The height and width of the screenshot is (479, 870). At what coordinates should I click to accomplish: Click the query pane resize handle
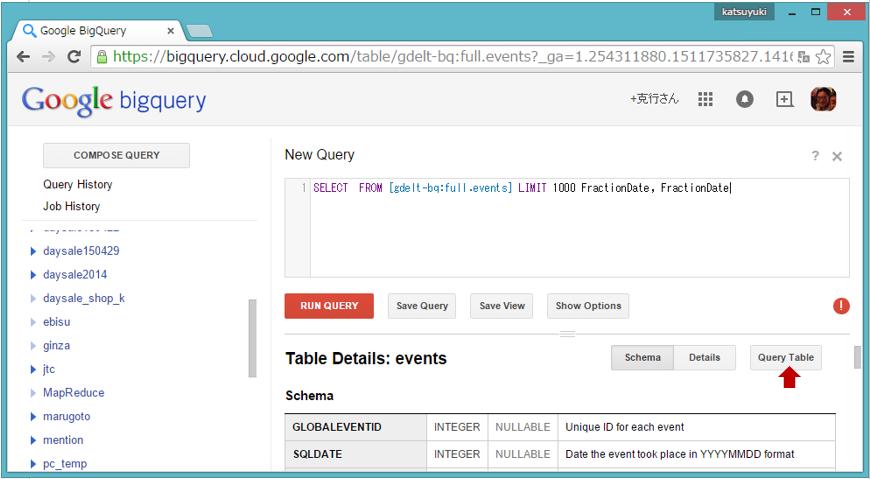[567, 334]
